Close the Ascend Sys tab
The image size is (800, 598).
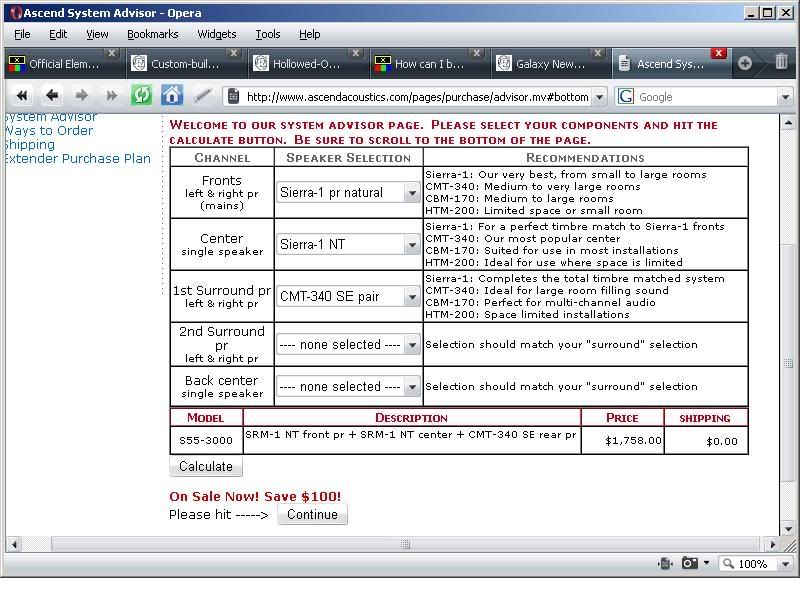718,53
